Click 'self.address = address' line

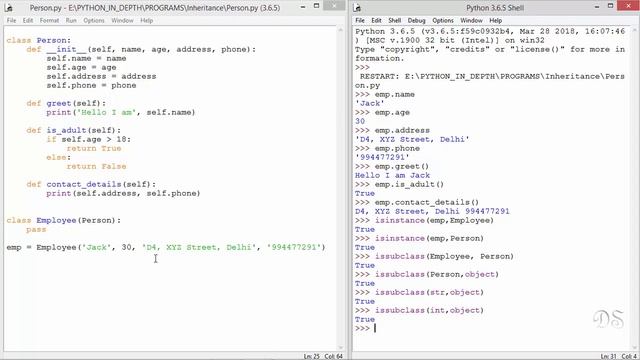[101, 76]
